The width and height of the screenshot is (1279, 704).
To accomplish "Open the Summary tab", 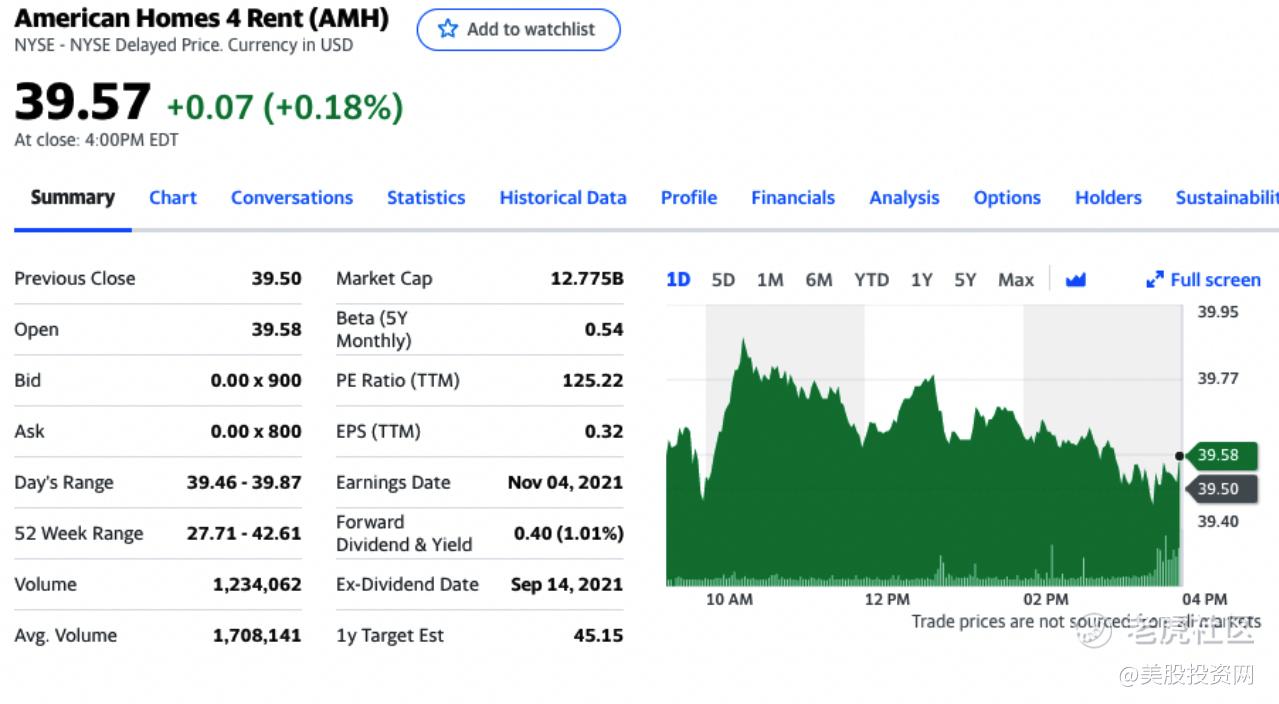I will (x=73, y=197).
